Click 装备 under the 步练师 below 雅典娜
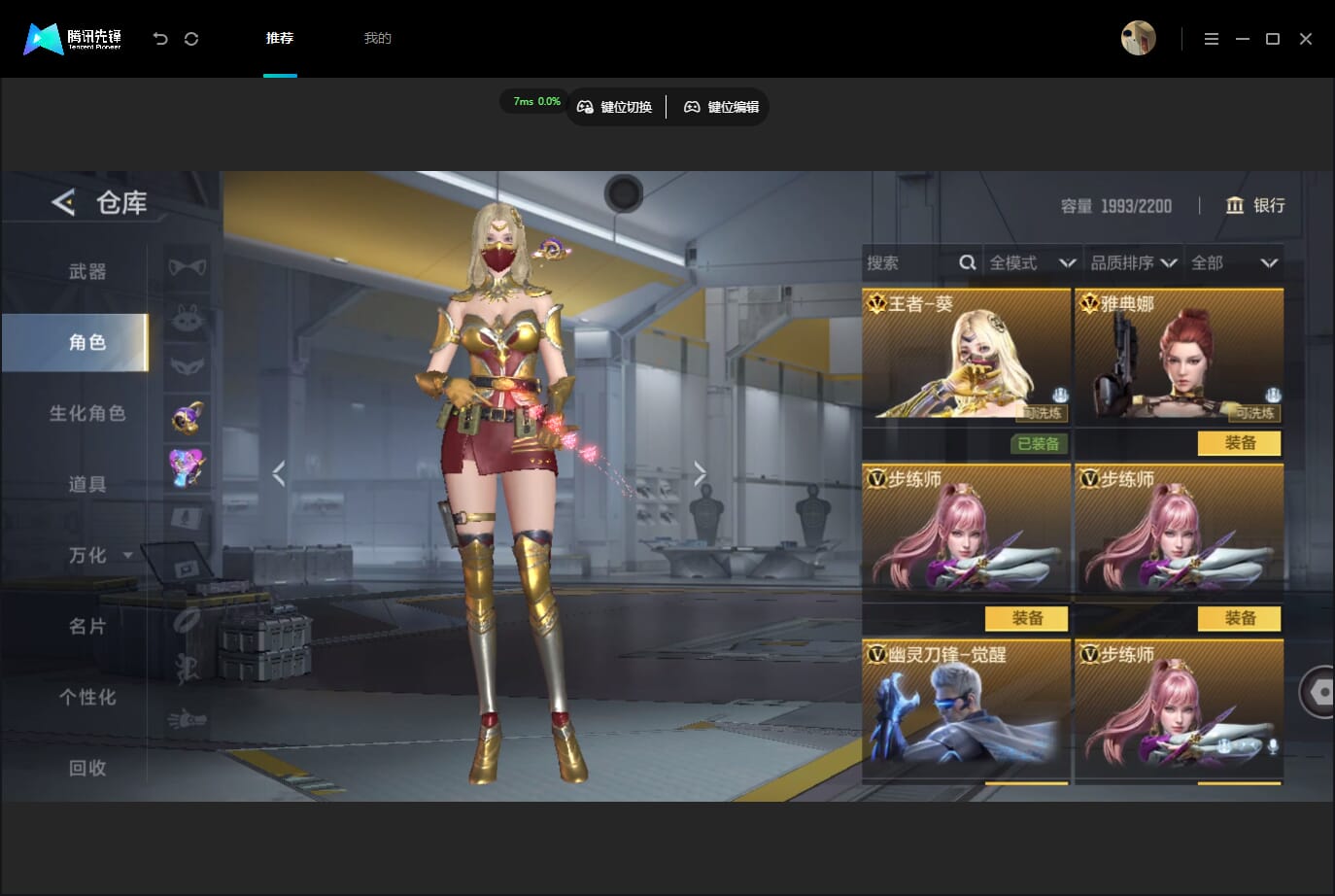This screenshot has height=896, width=1335. (x=1240, y=618)
